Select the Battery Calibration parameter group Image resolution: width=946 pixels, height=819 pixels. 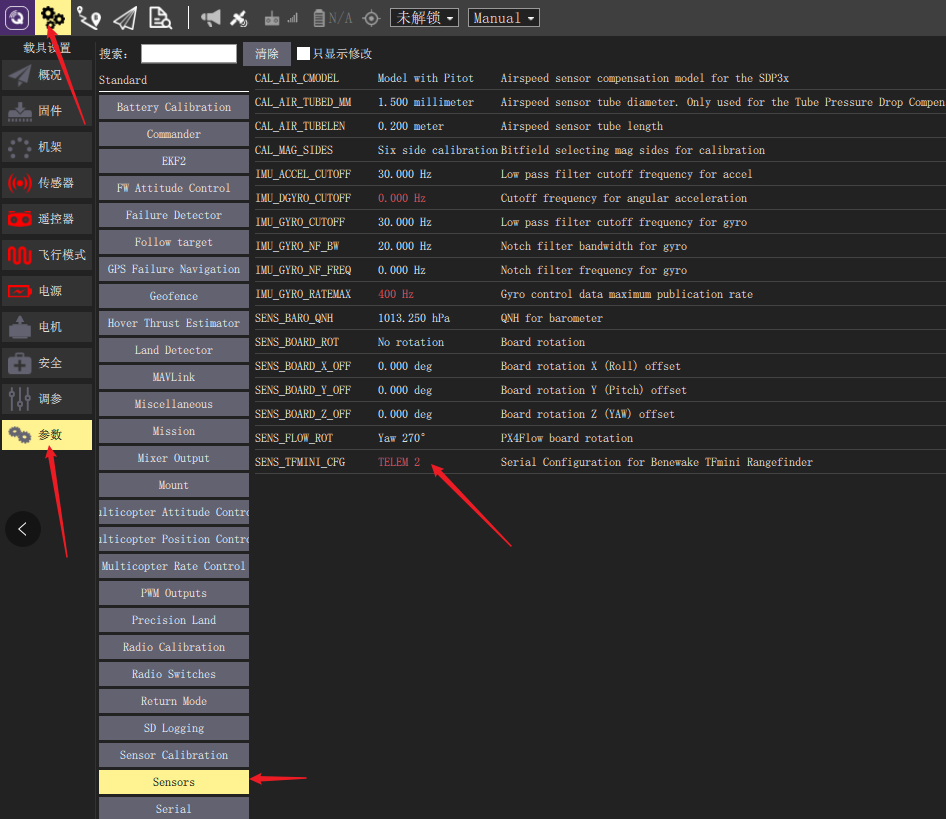[x=174, y=107]
